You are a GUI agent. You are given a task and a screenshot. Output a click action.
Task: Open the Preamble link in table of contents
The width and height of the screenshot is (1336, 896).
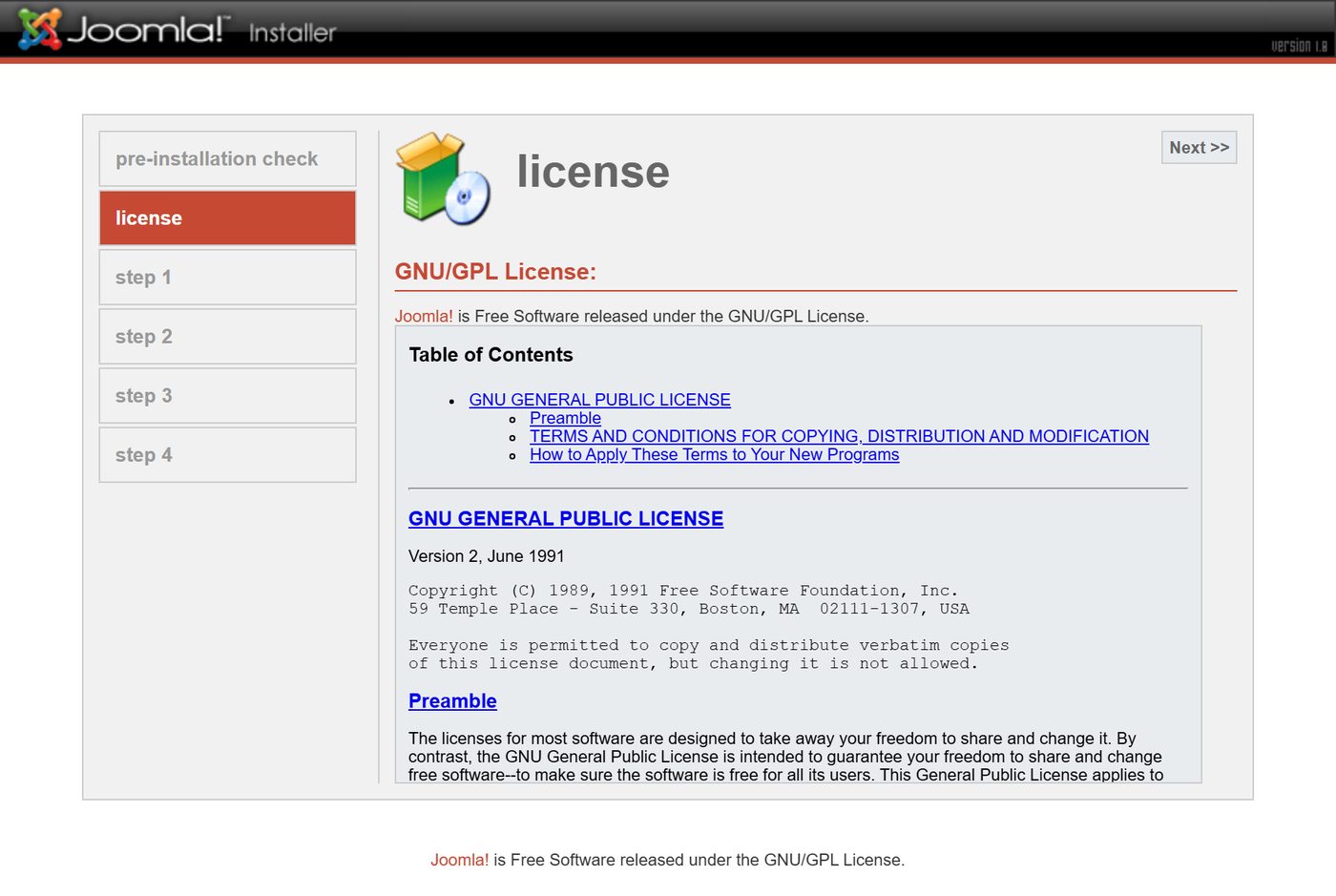pos(565,418)
